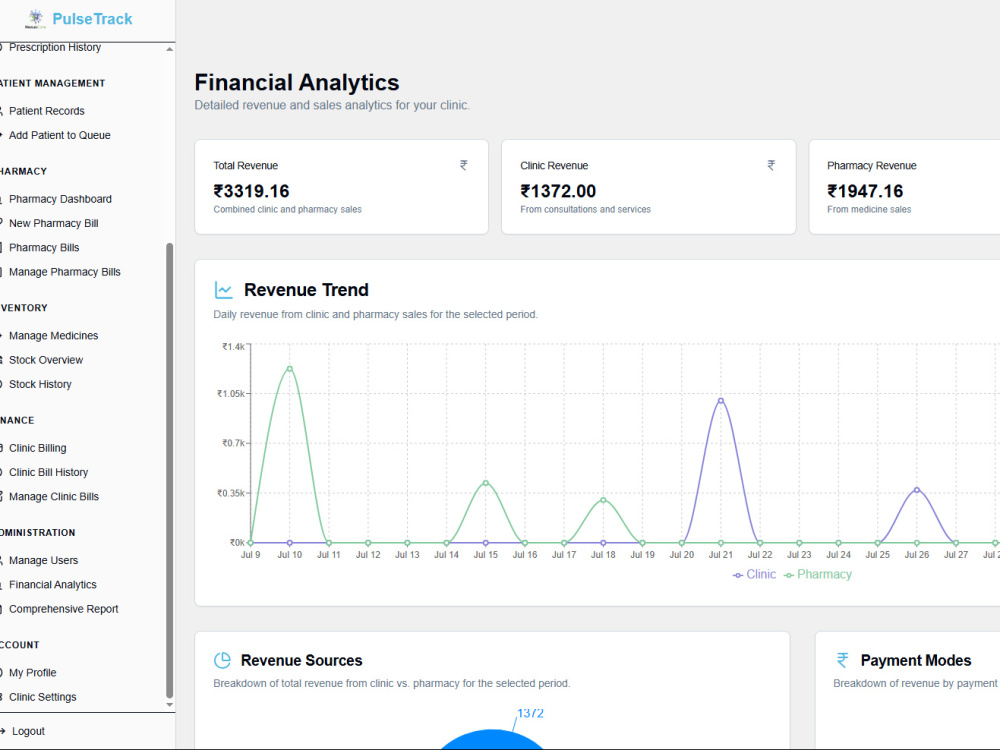Click the Payment Modes rupee icon

(x=842, y=660)
